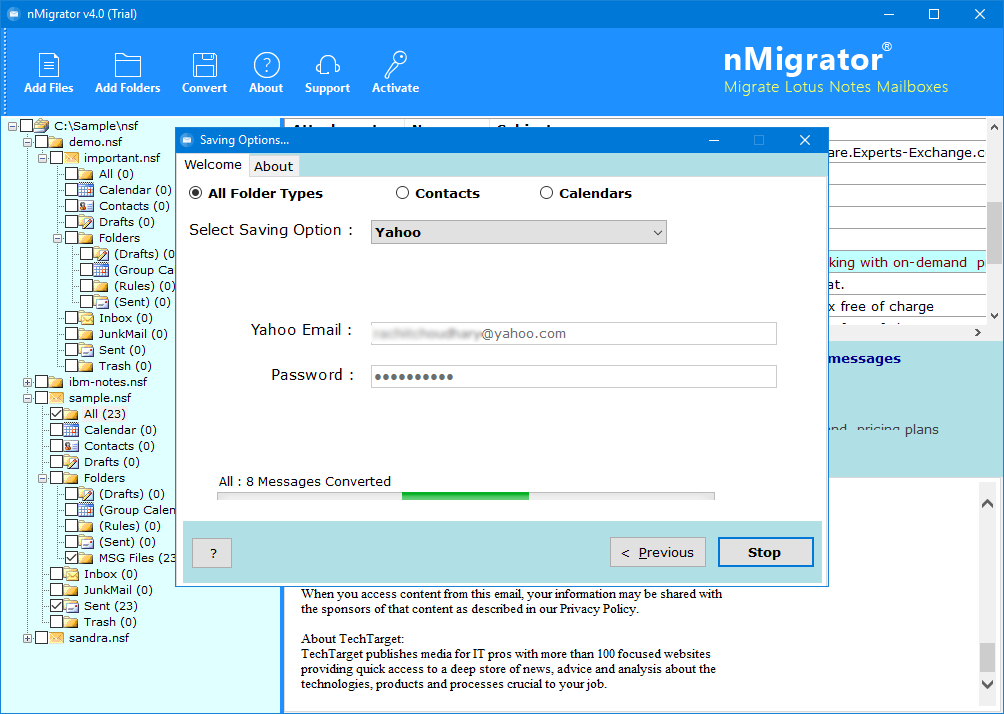The width and height of the screenshot is (1004, 714).
Task: Click the Convert save icon
Action: 204,65
